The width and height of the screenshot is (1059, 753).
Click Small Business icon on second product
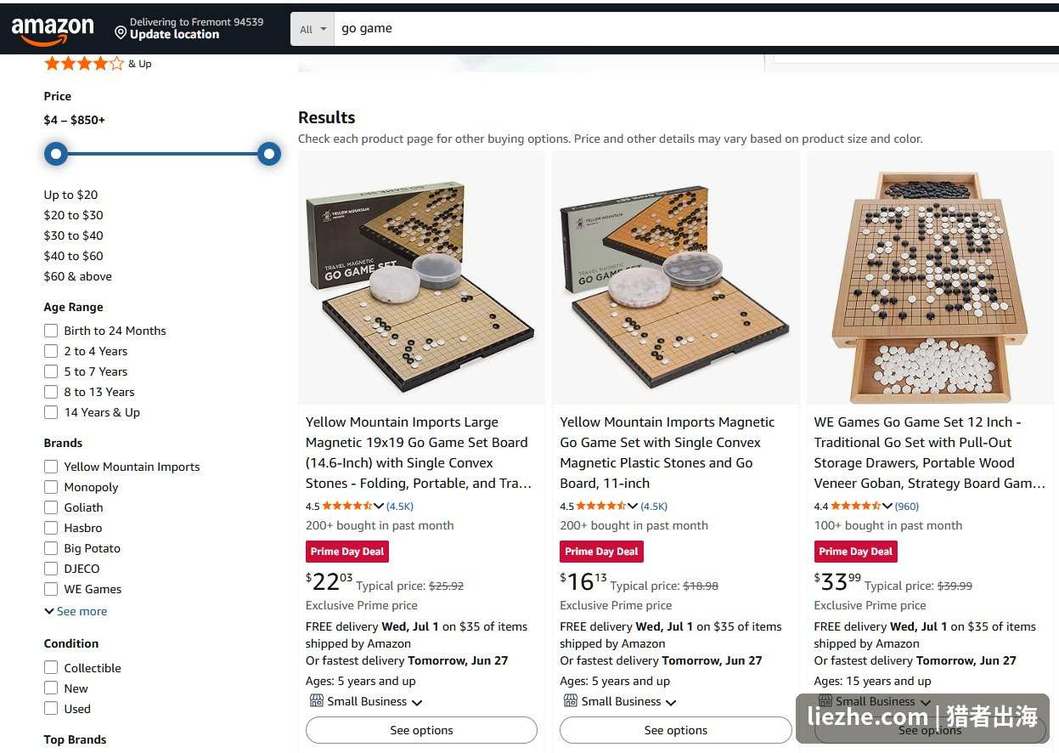570,700
